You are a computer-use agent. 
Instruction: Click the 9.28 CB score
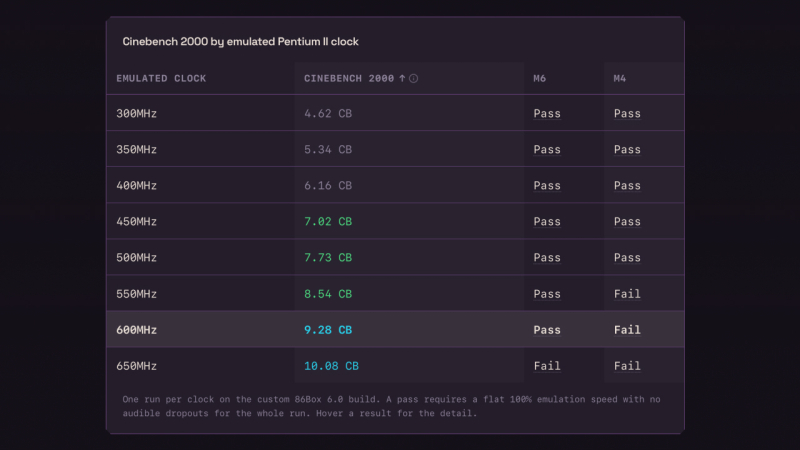328,330
